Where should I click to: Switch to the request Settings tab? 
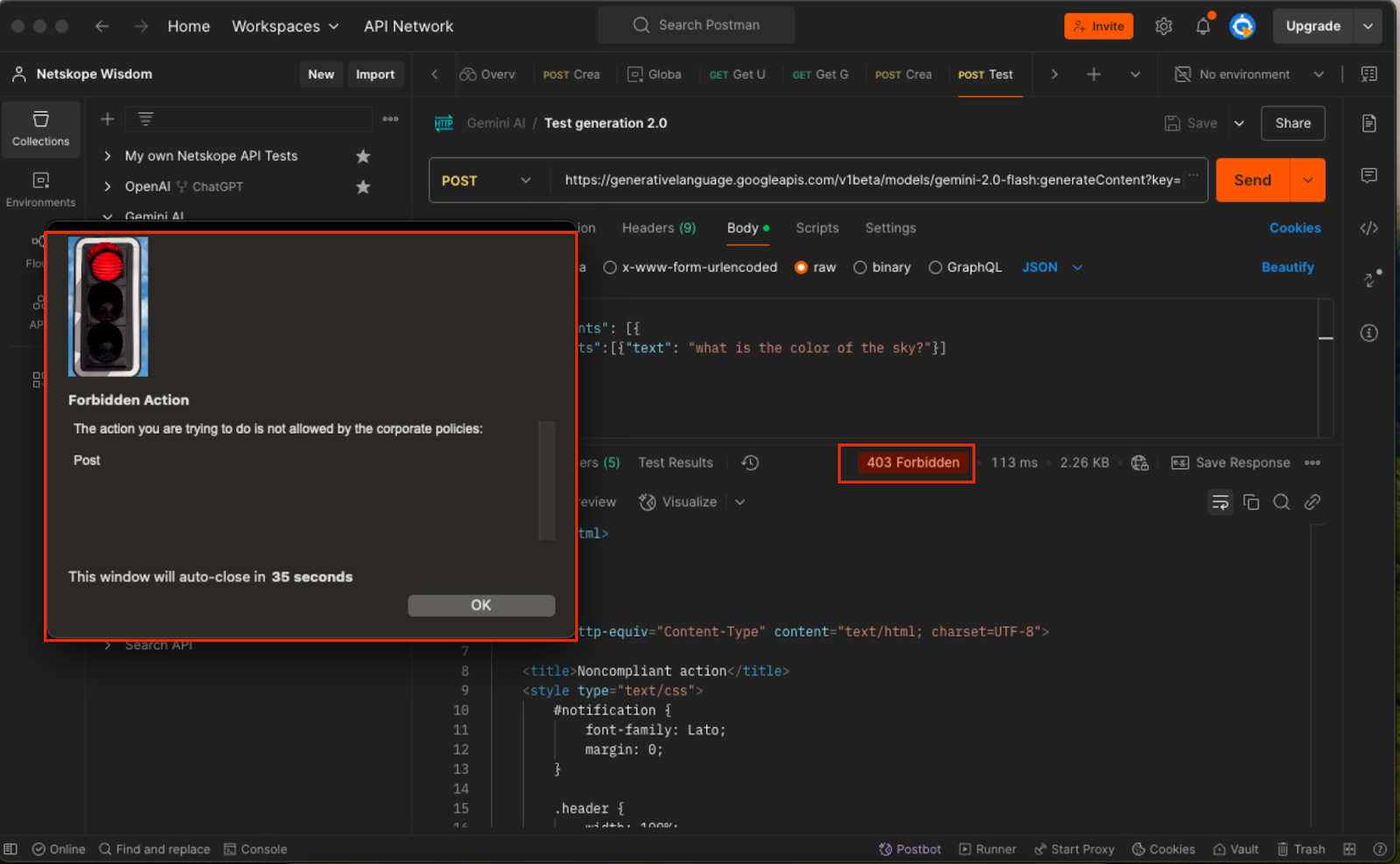click(891, 228)
